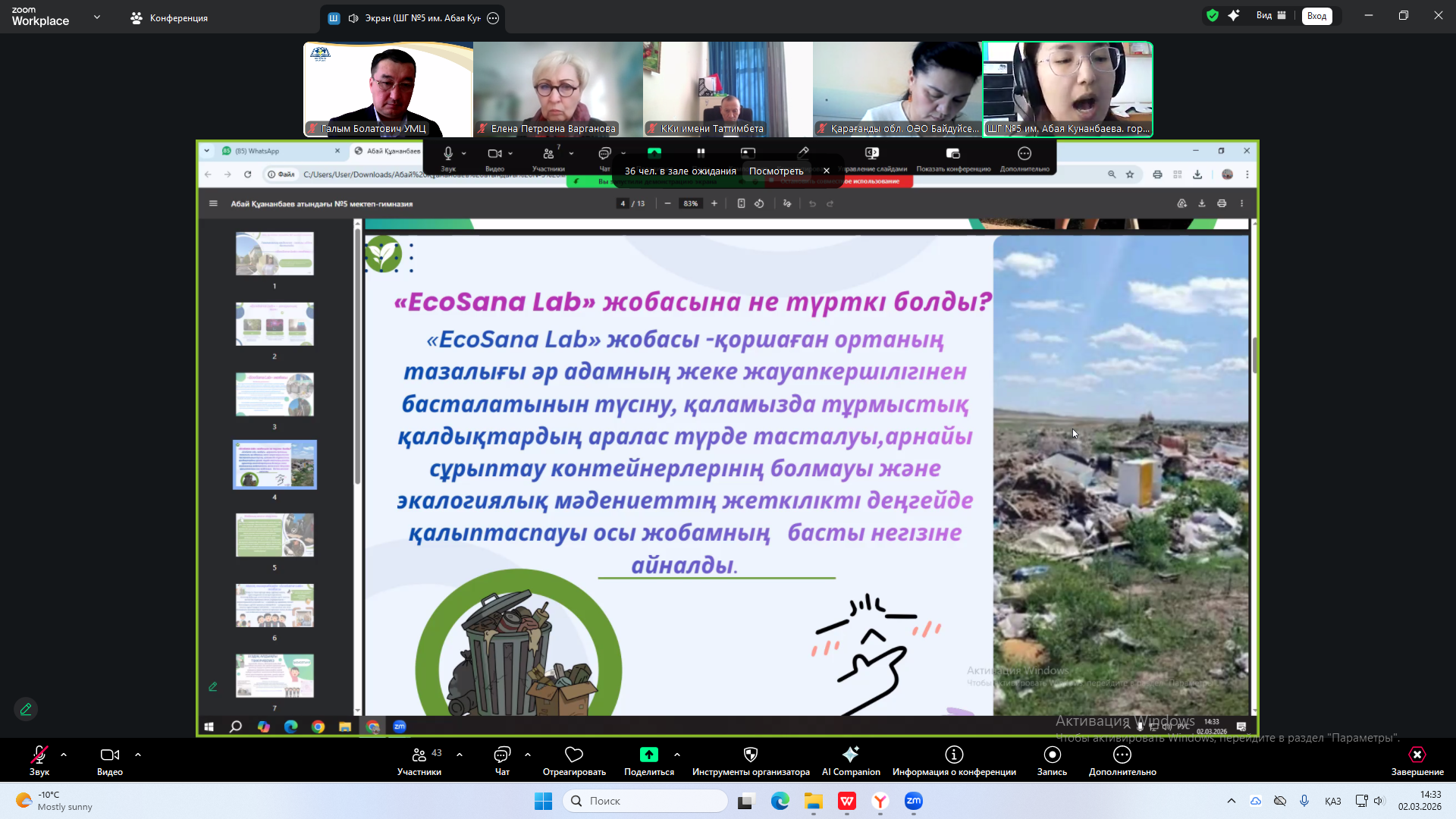Click Посмотреть waiting room button
Image resolution: width=1456 pixels, height=819 pixels.
(x=776, y=171)
